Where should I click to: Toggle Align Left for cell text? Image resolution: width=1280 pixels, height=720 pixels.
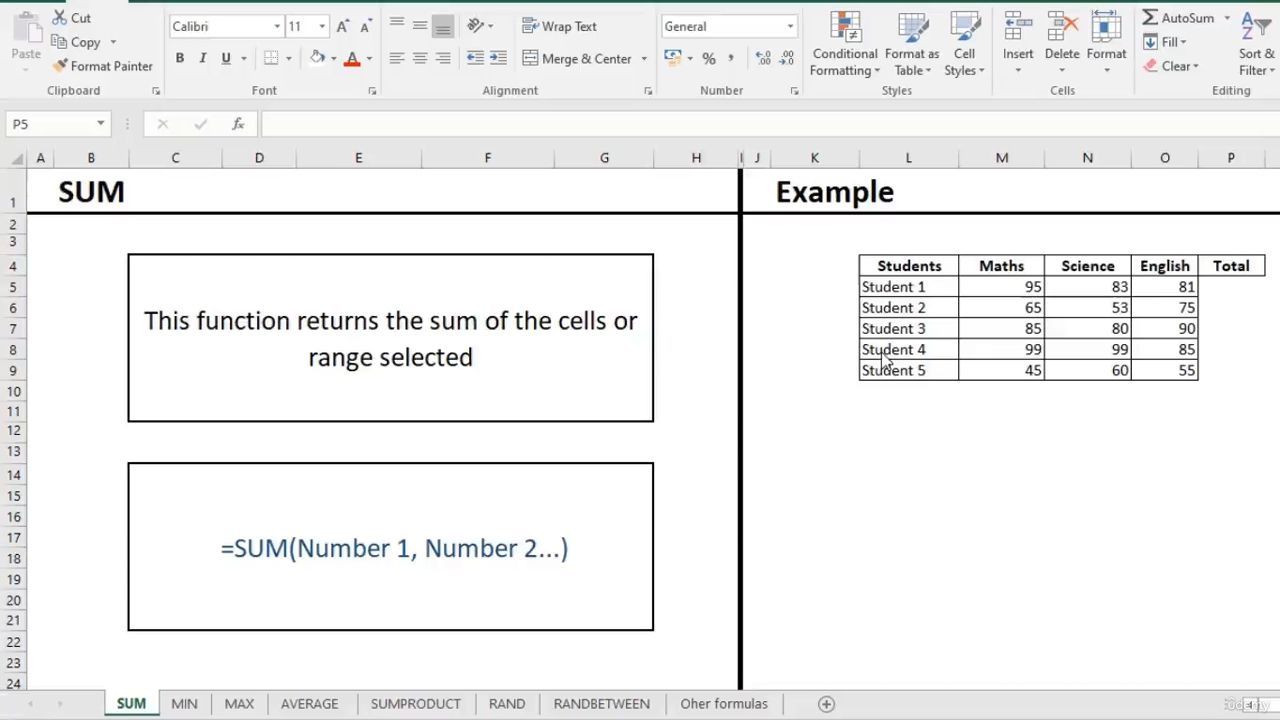pos(397,58)
